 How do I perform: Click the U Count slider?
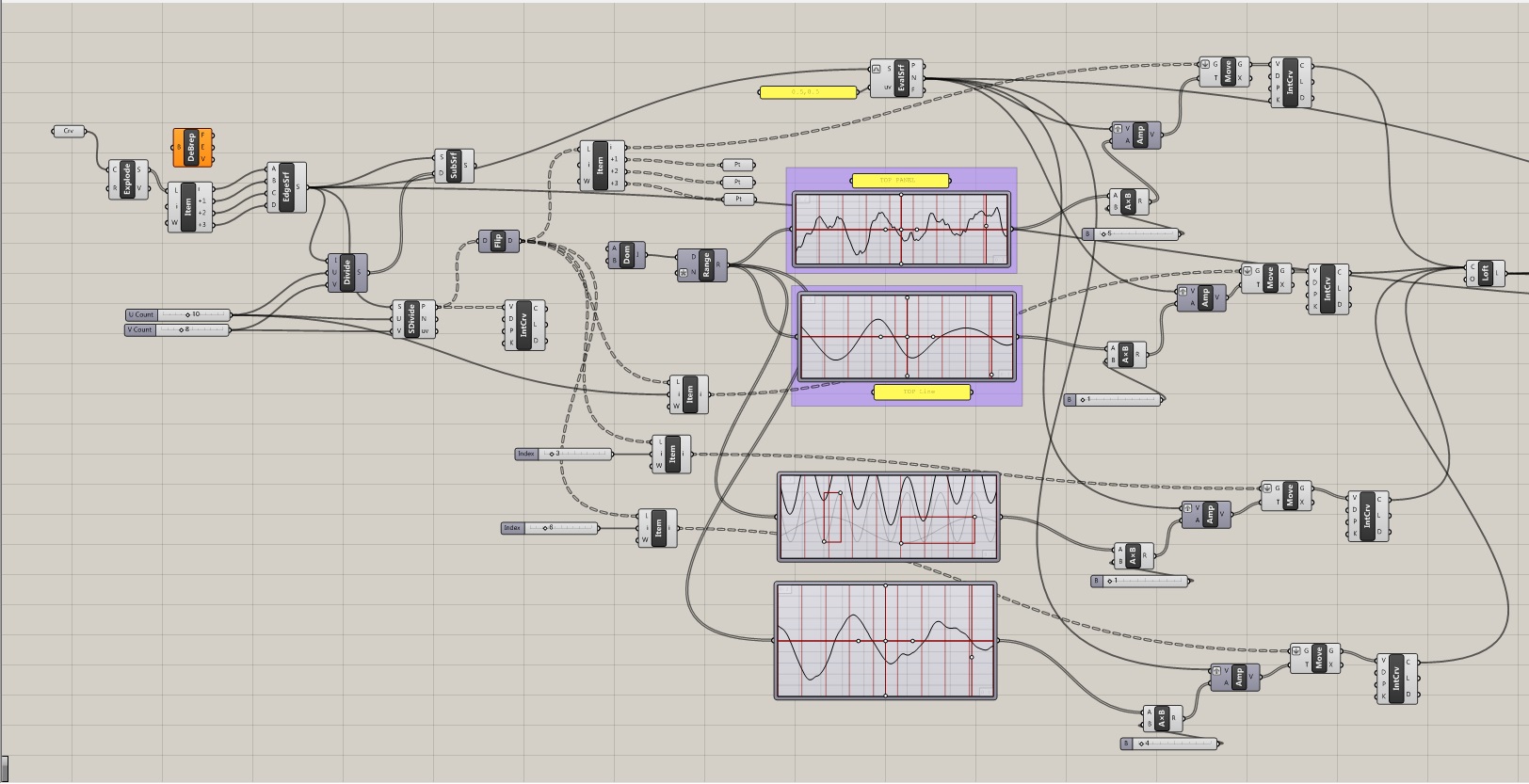[x=178, y=314]
